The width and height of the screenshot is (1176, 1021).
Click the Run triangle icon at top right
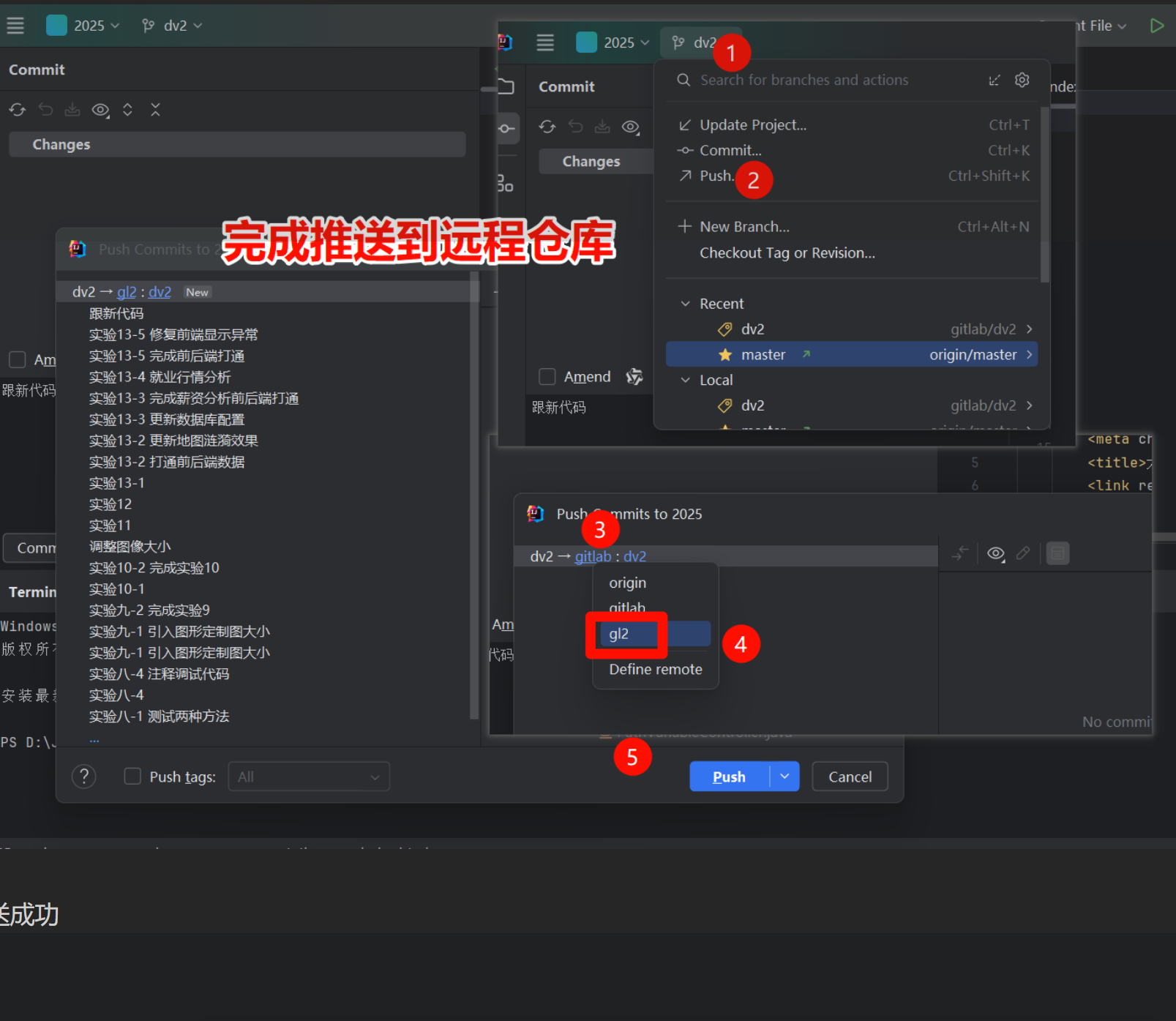coord(1157,26)
